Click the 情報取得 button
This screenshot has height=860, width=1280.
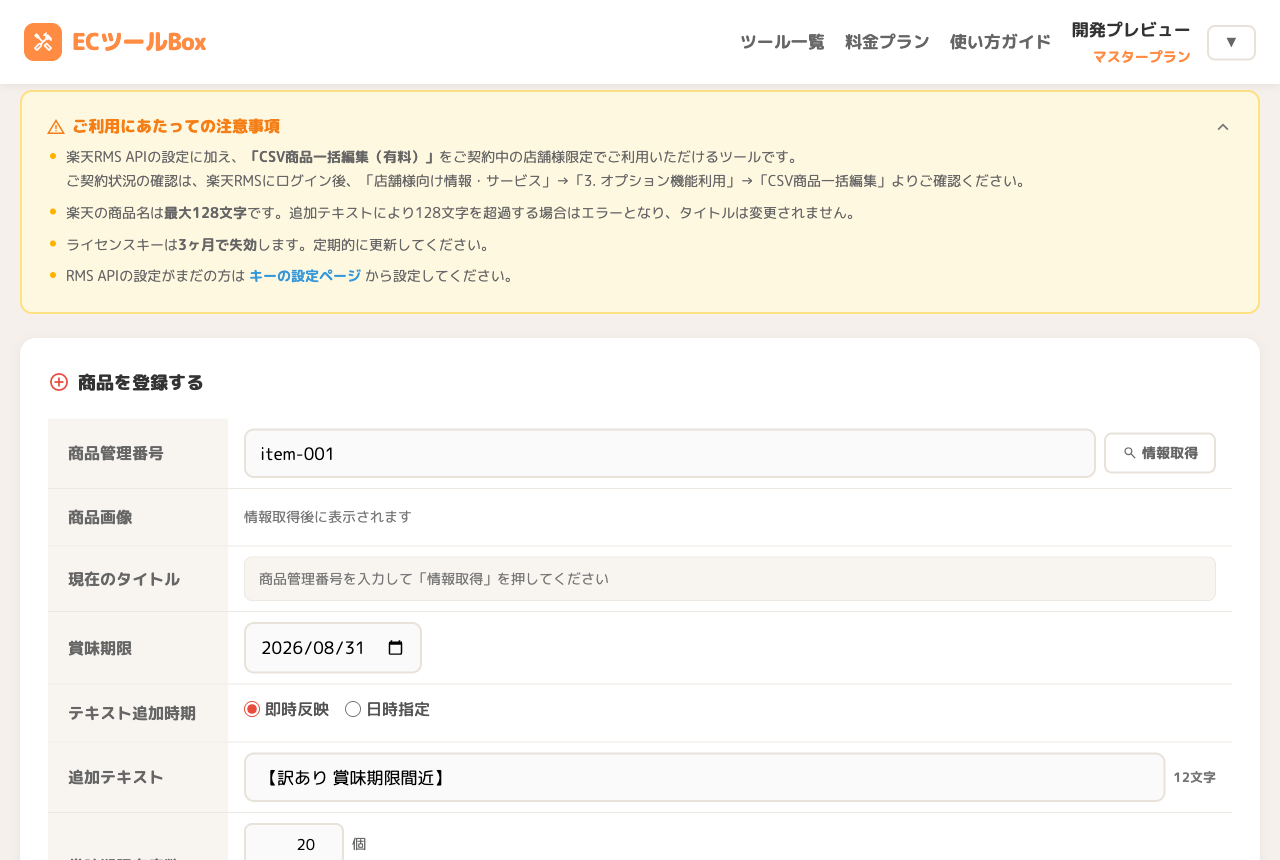(1160, 453)
